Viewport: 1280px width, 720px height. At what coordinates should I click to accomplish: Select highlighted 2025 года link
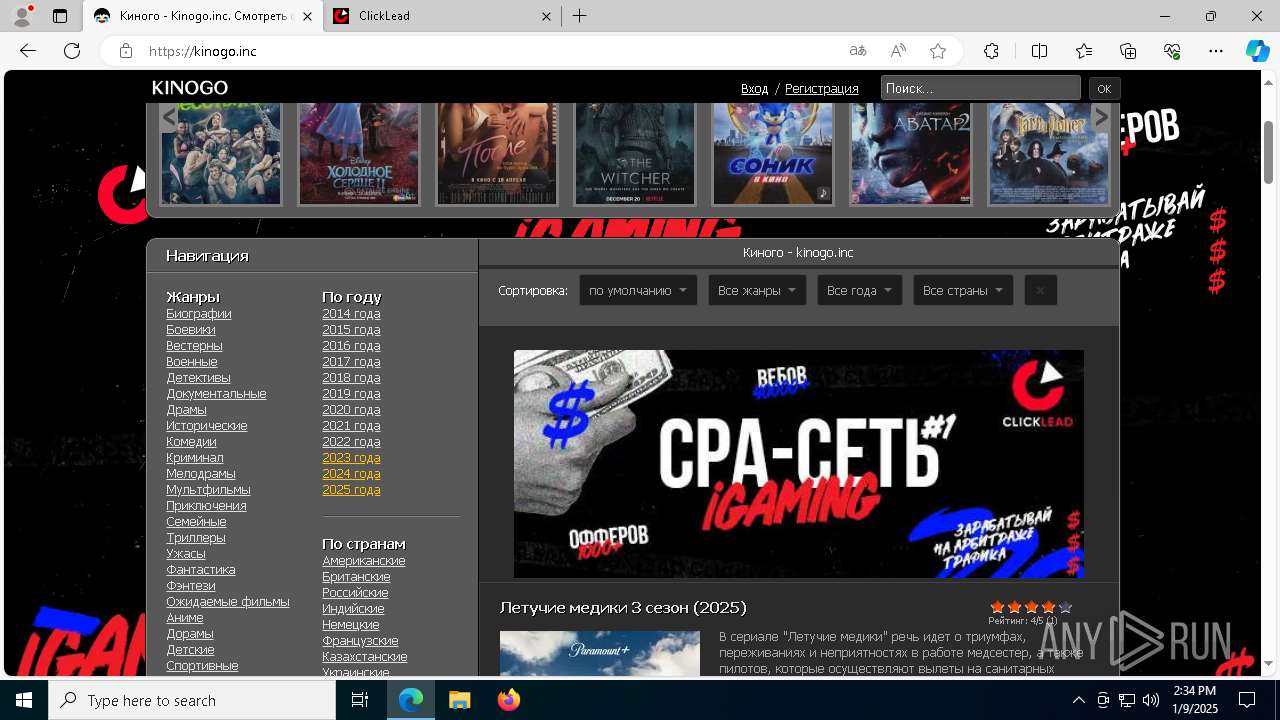point(351,490)
